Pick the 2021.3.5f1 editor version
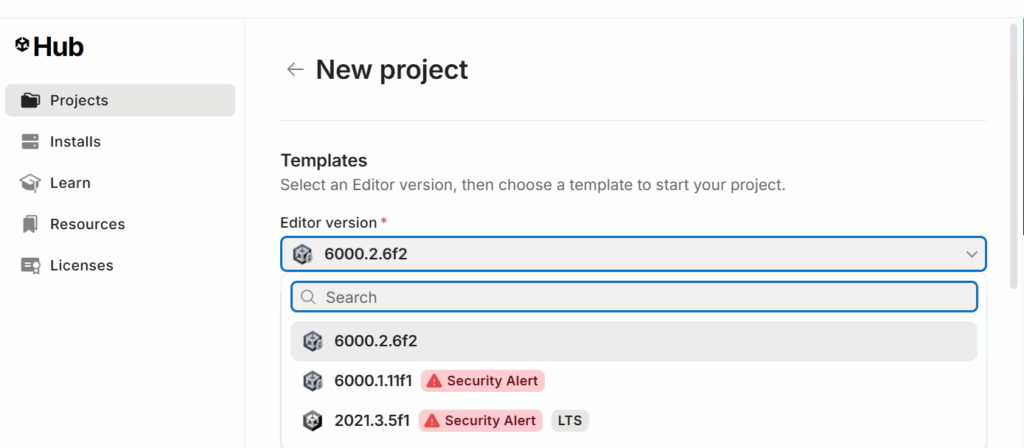Image resolution: width=1024 pixels, height=448 pixels. [x=370, y=420]
